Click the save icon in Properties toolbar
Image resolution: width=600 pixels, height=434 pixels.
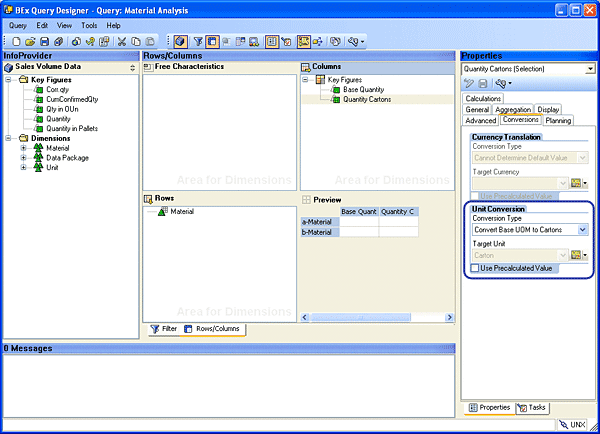pyautogui.click(x=482, y=83)
